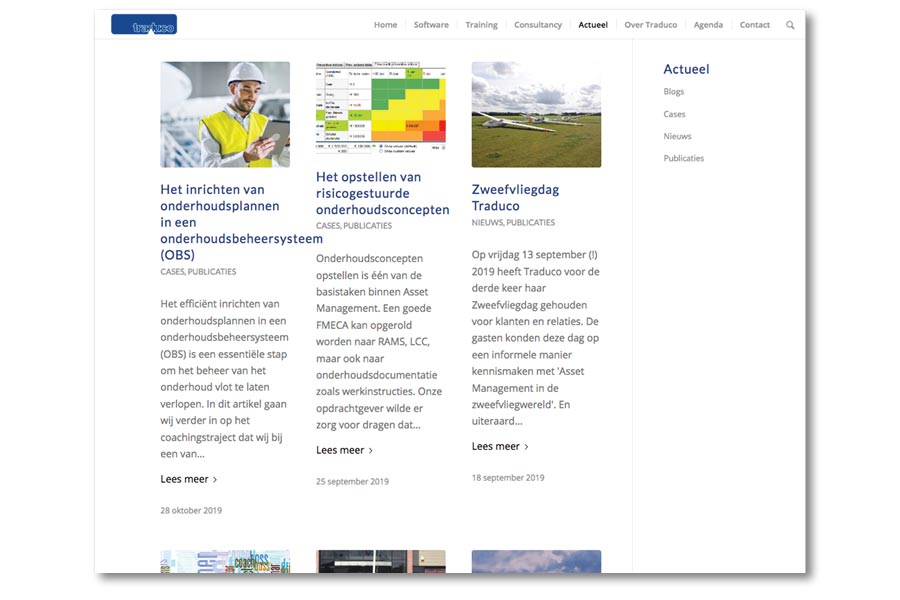
Task: Open the Home menu item
Action: coord(385,25)
